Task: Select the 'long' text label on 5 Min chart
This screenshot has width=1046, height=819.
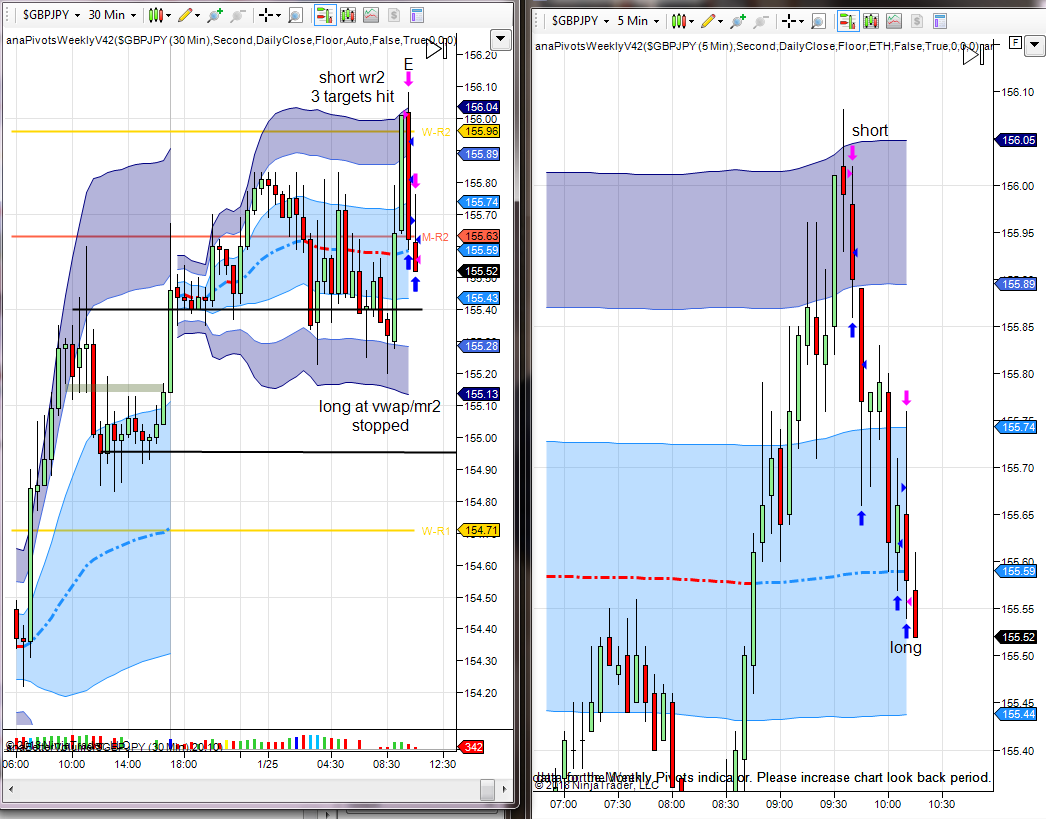Action: click(x=905, y=648)
